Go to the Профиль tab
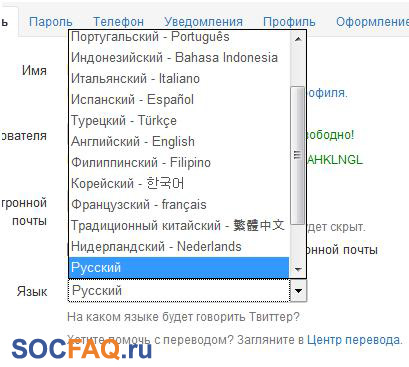409x367 pixels. coord(289,22)
